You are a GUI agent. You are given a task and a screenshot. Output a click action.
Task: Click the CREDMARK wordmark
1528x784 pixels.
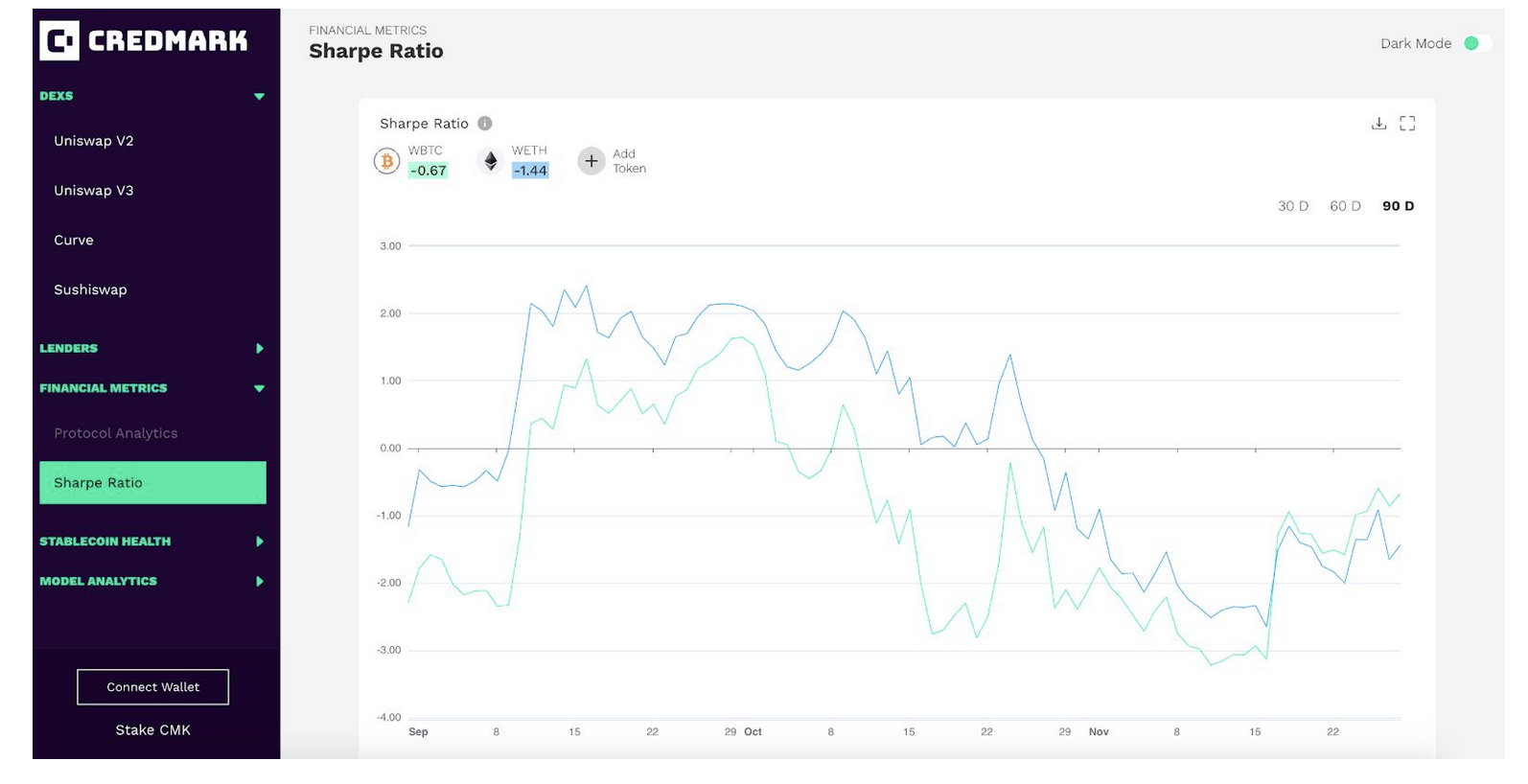click(x=168, y=41)
